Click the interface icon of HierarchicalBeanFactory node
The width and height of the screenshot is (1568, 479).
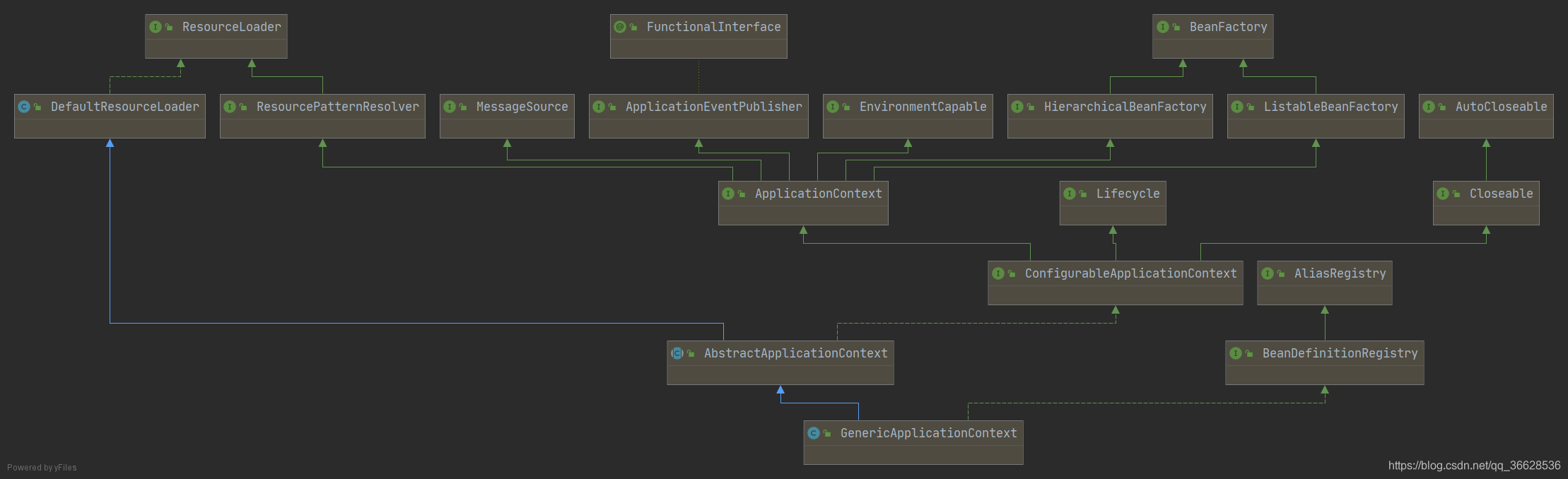point(1017,107)
